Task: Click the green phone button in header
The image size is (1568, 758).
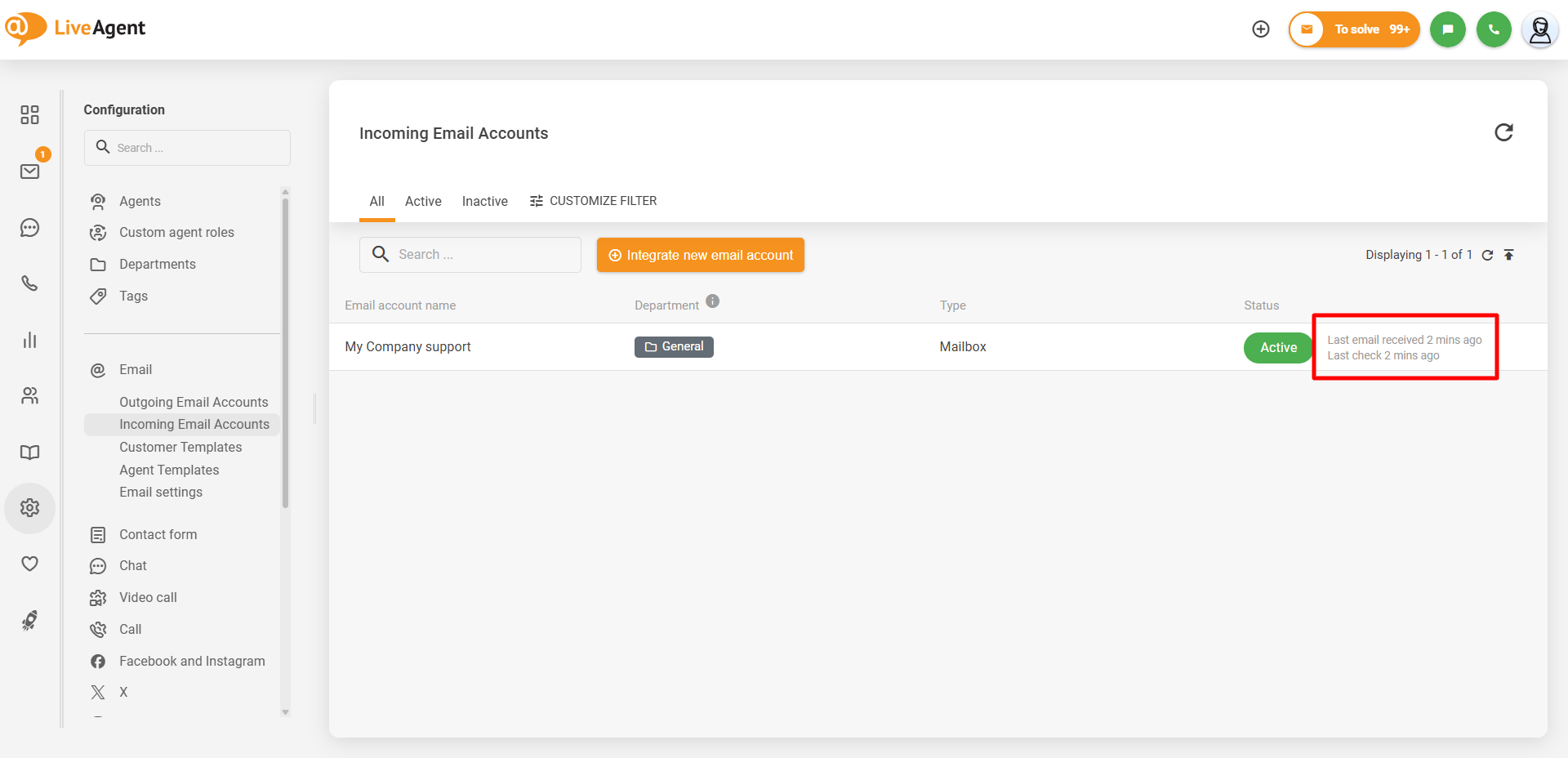Action: pyautogui.click(x=1494, y=29)
